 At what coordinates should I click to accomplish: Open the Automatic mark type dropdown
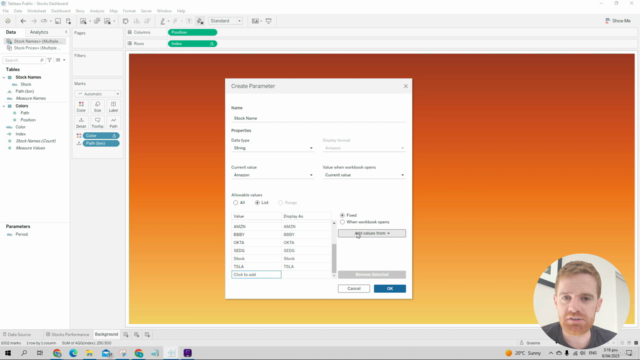pos(98,94)
